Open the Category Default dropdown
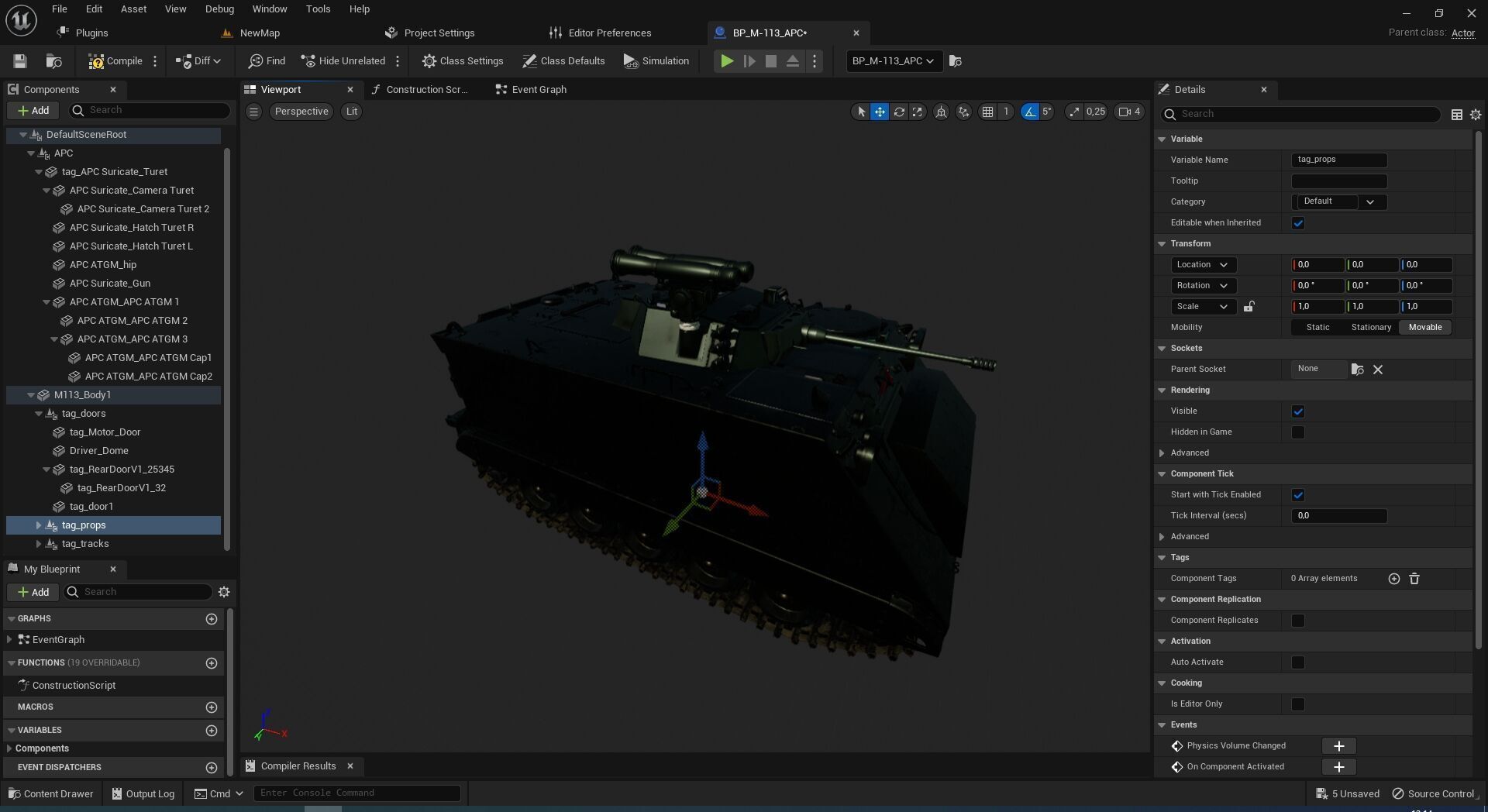 tap(1339, 202)
